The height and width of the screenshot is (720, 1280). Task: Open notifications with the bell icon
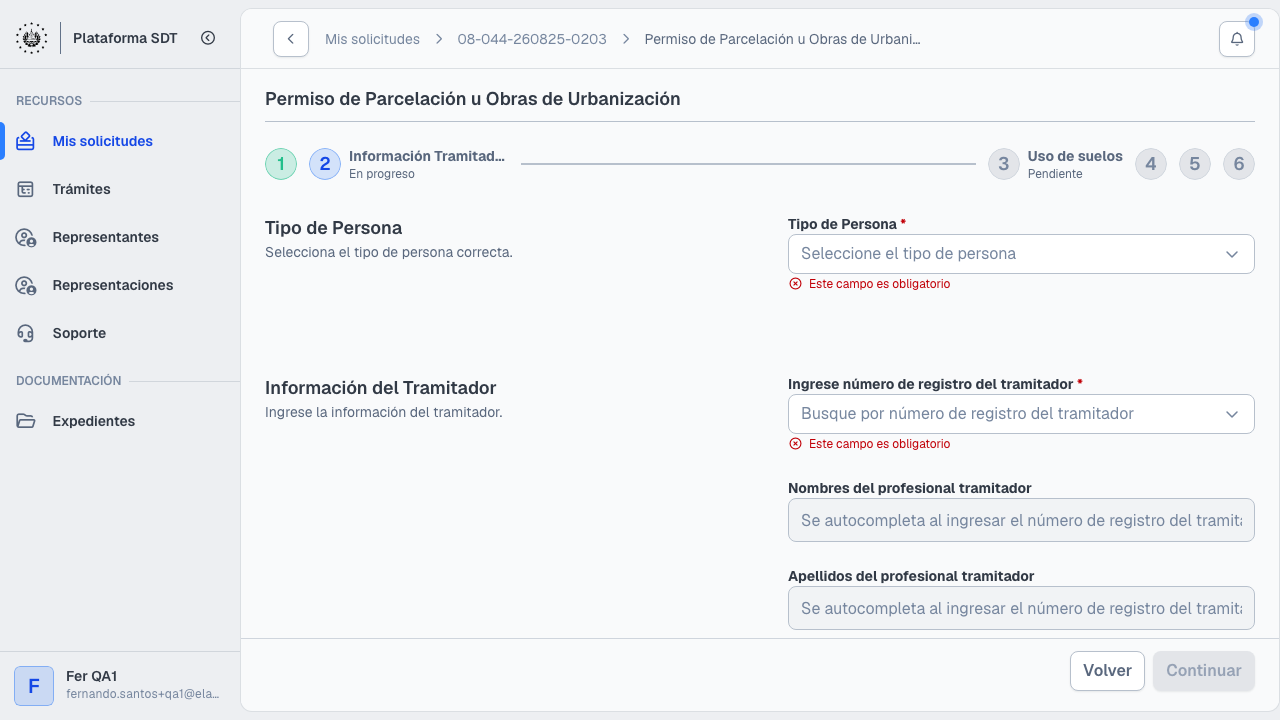(1237, 39)
